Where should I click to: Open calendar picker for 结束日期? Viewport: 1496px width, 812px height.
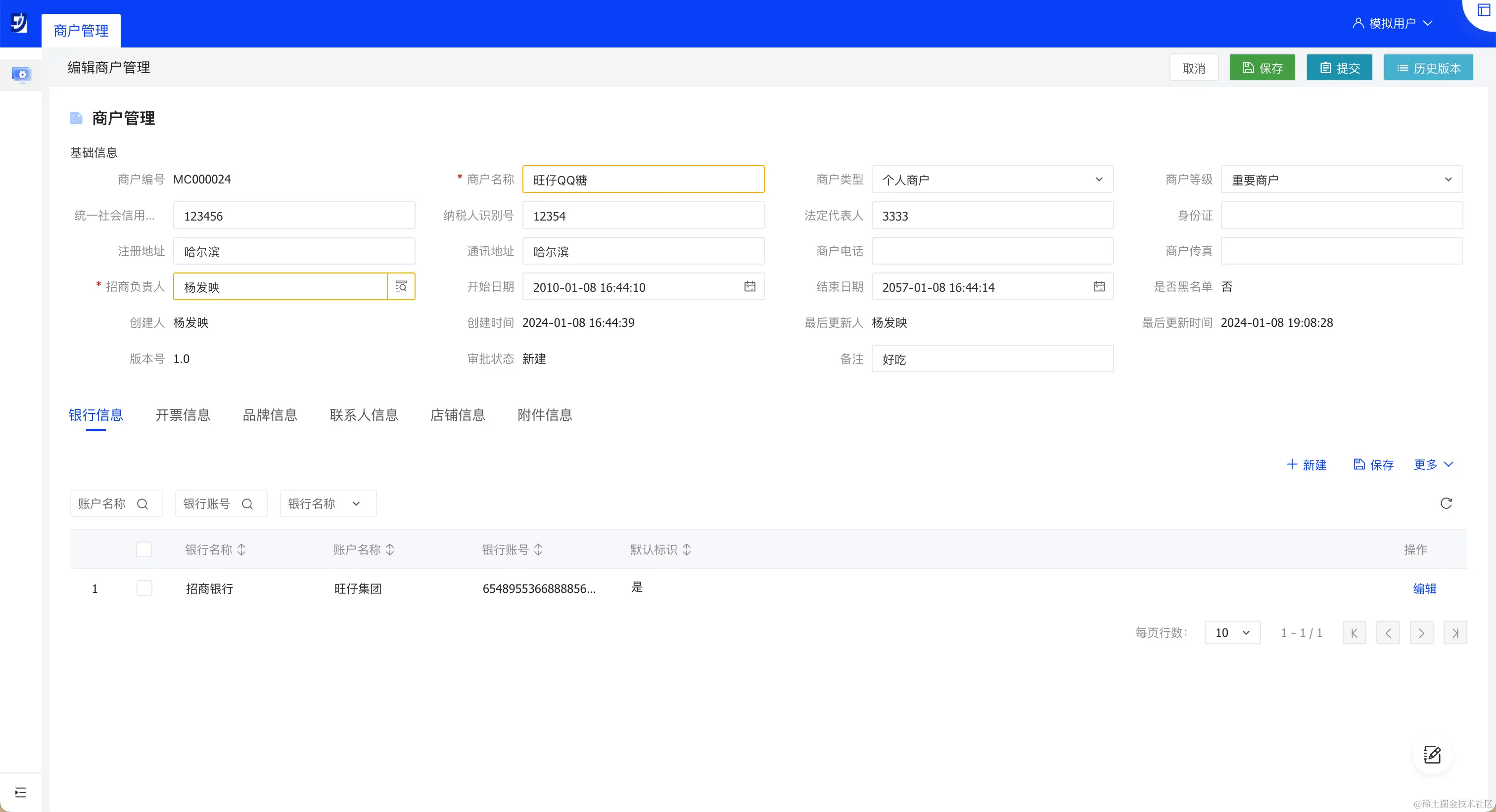(x=1098, y=287)
